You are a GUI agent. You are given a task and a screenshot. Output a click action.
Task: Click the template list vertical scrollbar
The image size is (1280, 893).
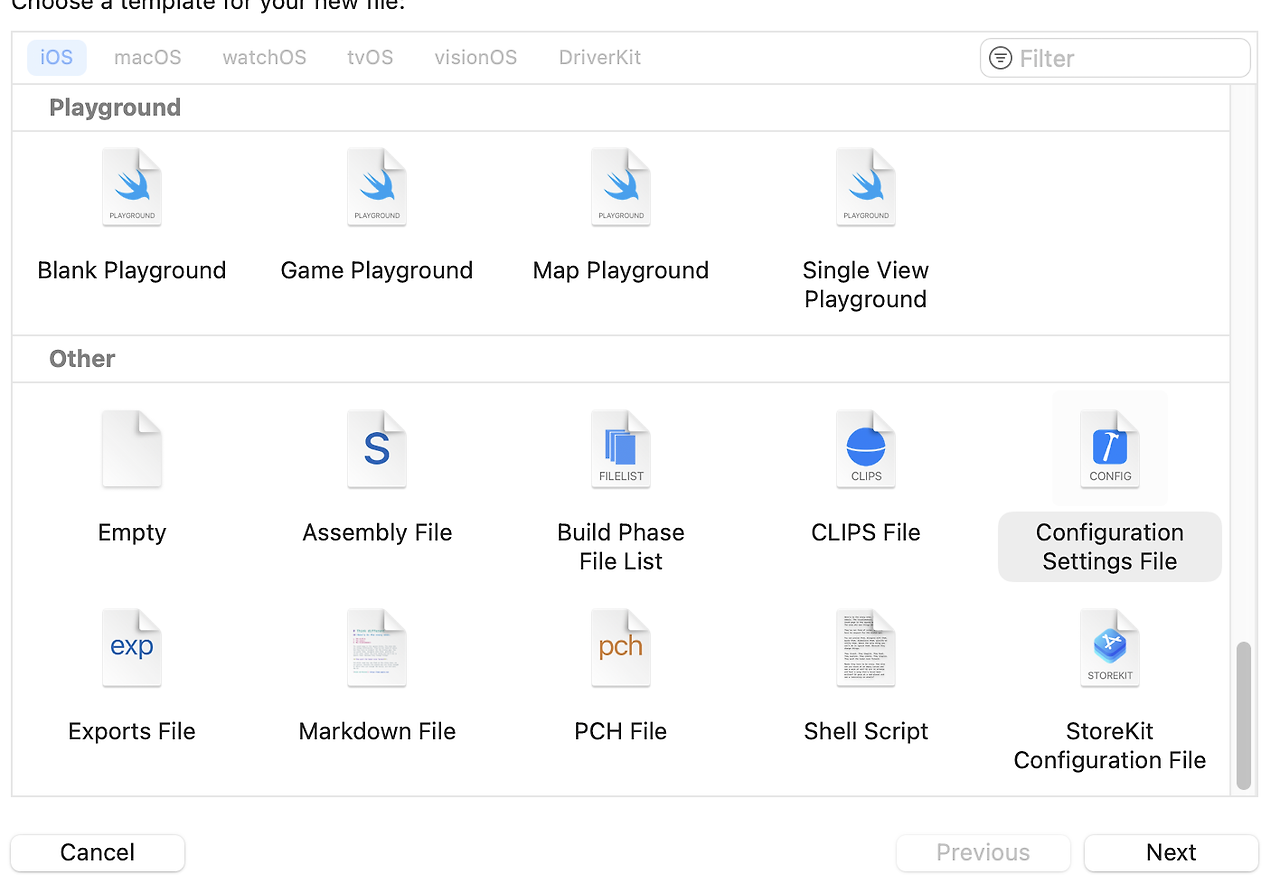point(1244,715)
